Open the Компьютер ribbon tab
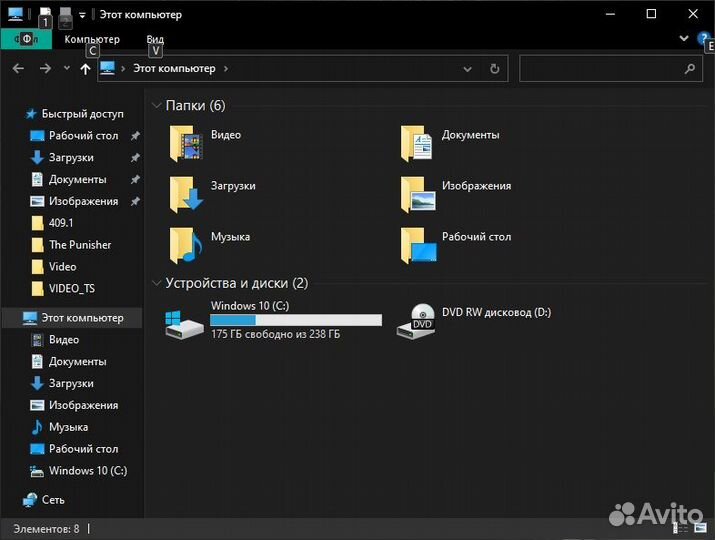 coord(92,39)
